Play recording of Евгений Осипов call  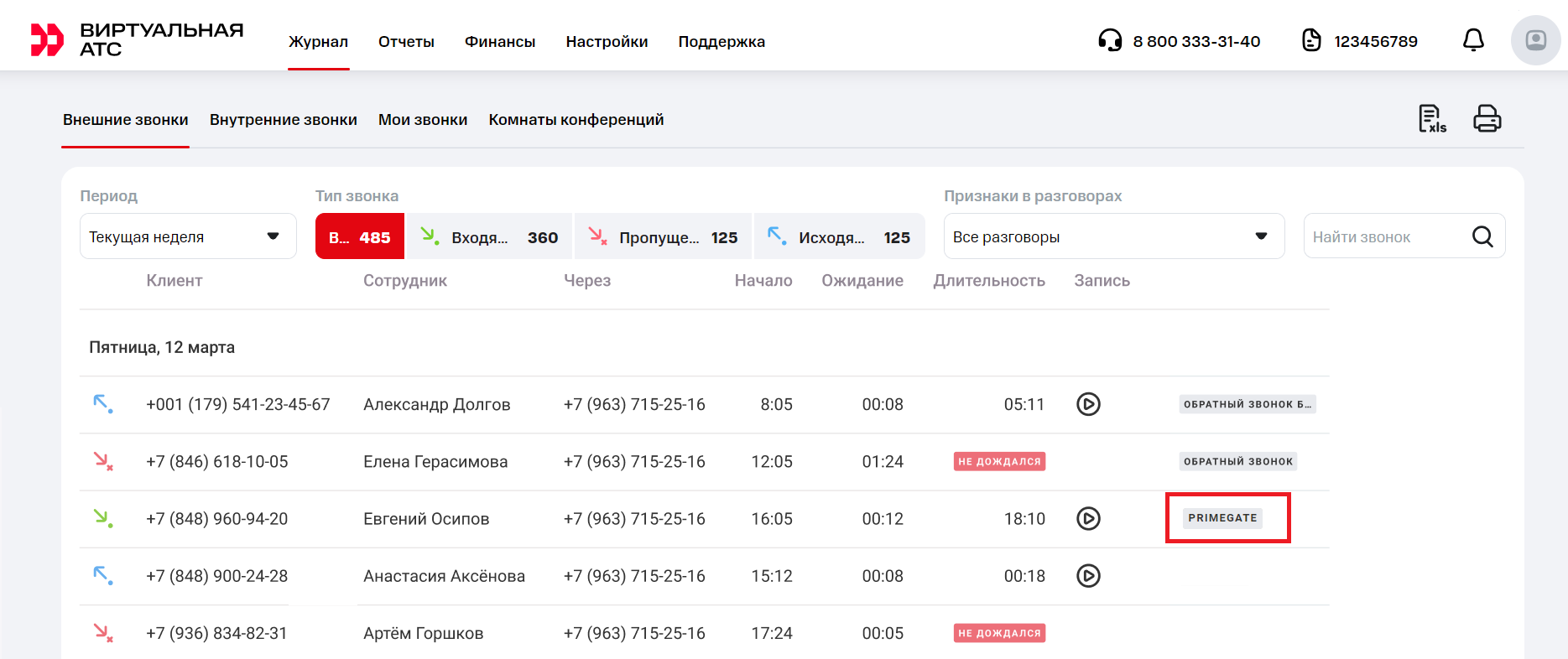coord(1088,519)
